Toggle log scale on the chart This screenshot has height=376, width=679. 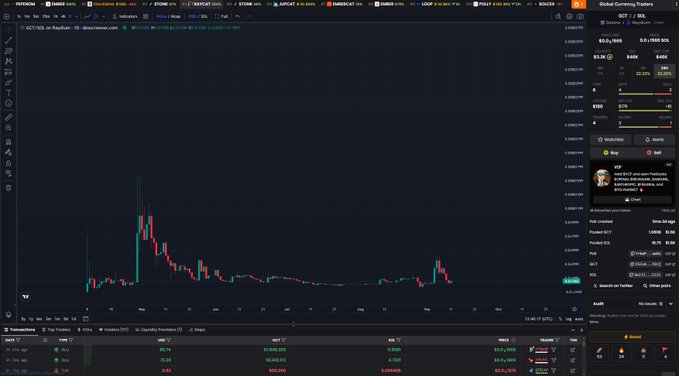click(569, 319)
